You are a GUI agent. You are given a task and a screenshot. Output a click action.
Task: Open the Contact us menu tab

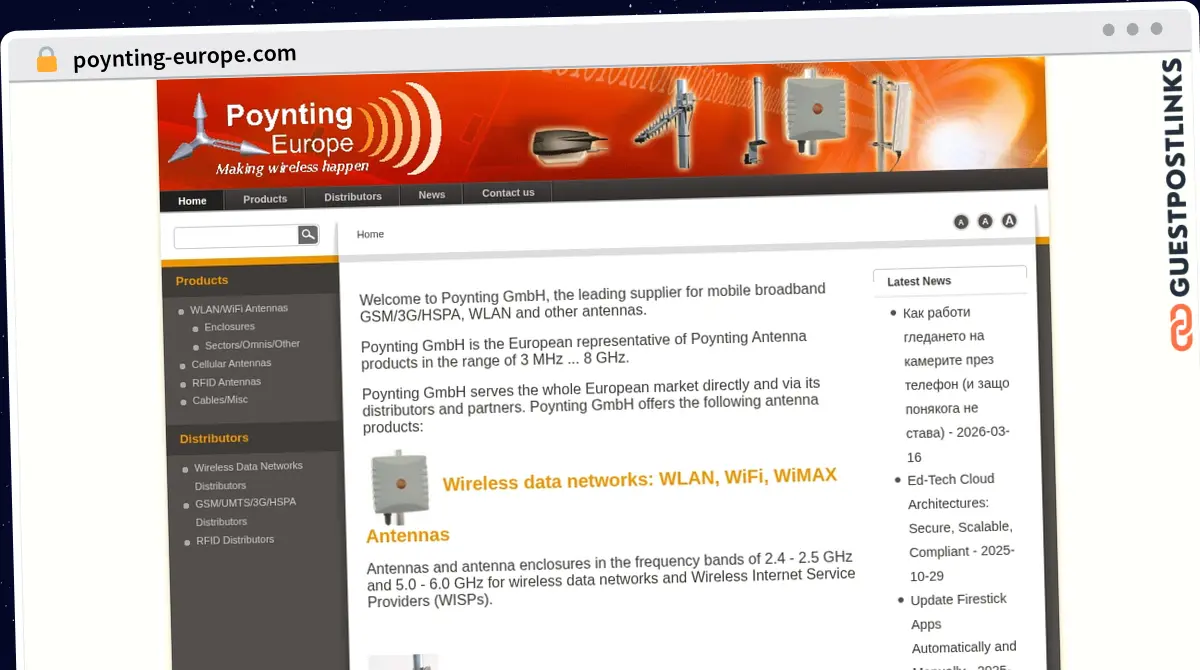tap(508, 192)
